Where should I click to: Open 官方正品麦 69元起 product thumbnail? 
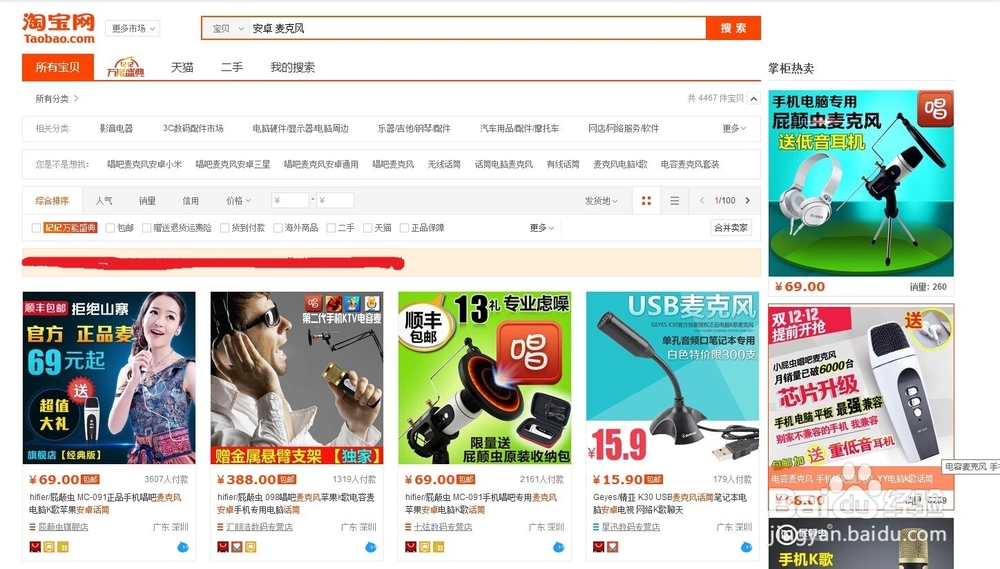109,378
